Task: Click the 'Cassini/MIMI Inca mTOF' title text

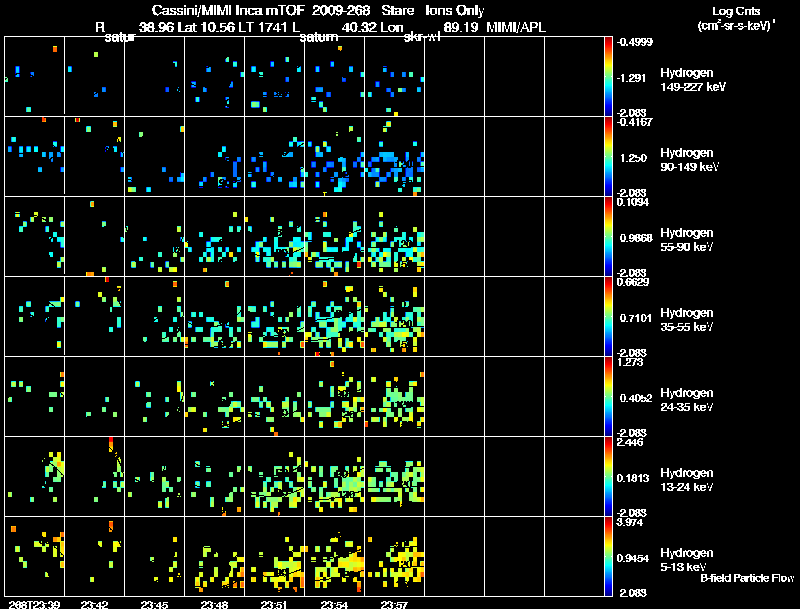Action: pos(229,11)
